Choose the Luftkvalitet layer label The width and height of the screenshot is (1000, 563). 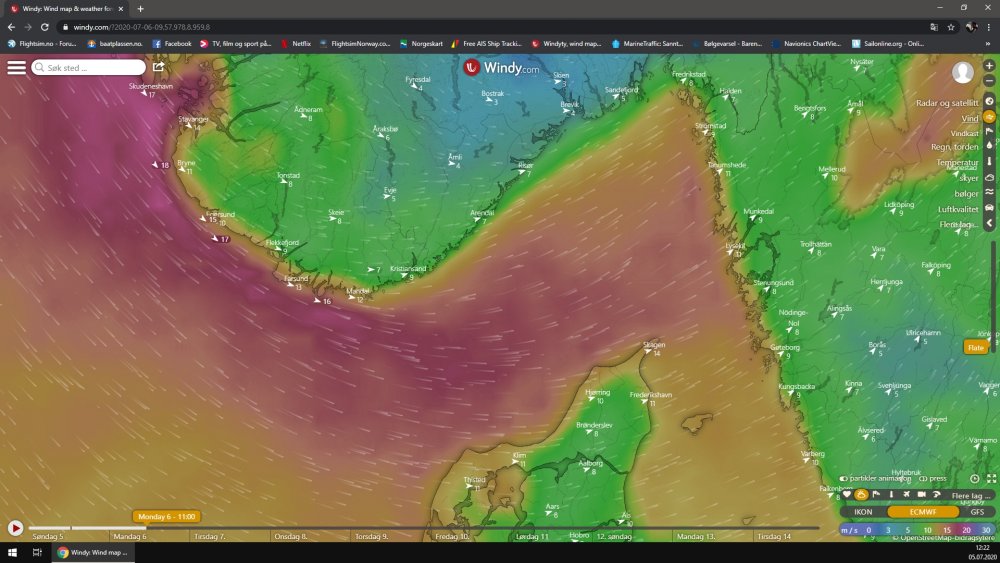click(959, 209)
